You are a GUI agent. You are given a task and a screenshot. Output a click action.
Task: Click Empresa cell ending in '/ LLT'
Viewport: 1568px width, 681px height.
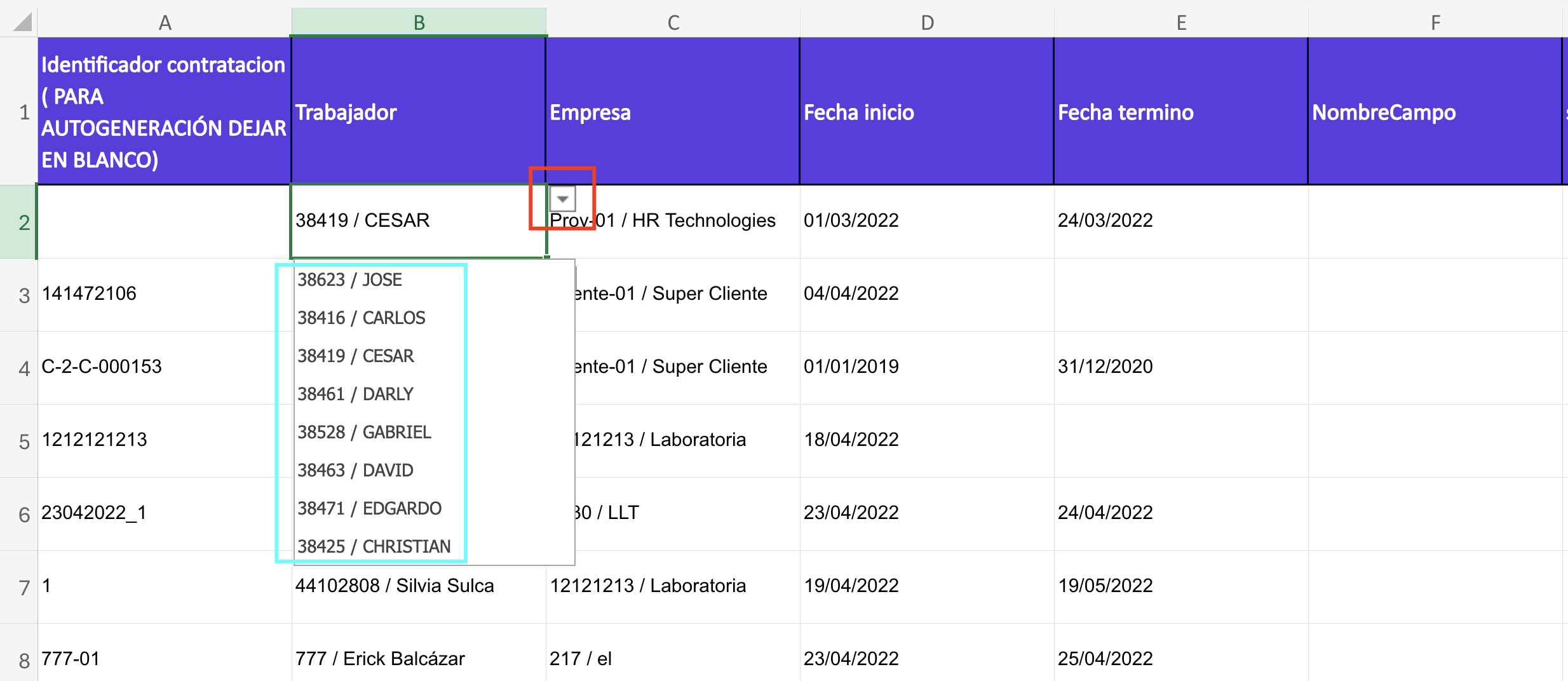click(686, 514)
